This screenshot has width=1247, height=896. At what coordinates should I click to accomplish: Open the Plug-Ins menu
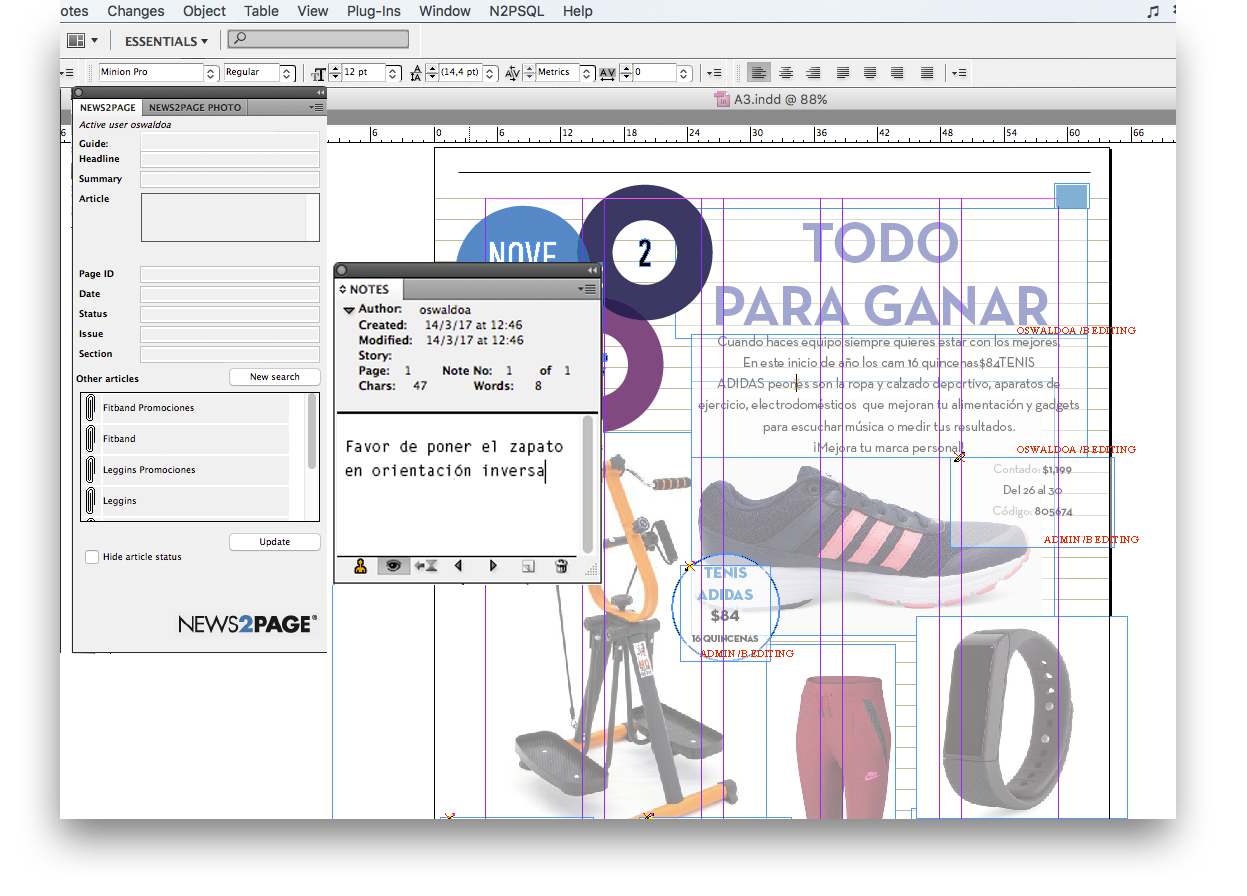tap(374, 11)
